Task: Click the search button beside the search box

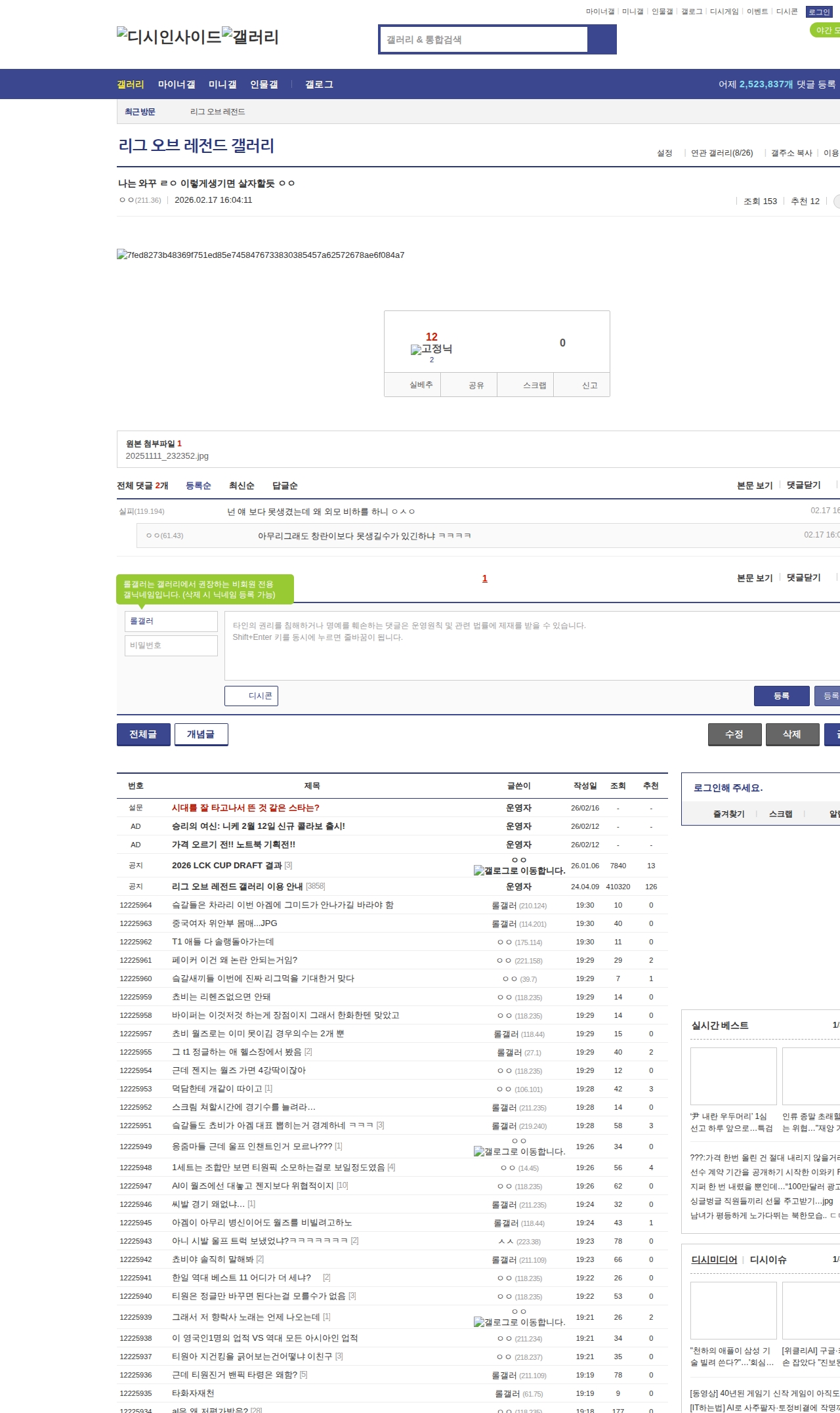Action: (x=602, y=39)
